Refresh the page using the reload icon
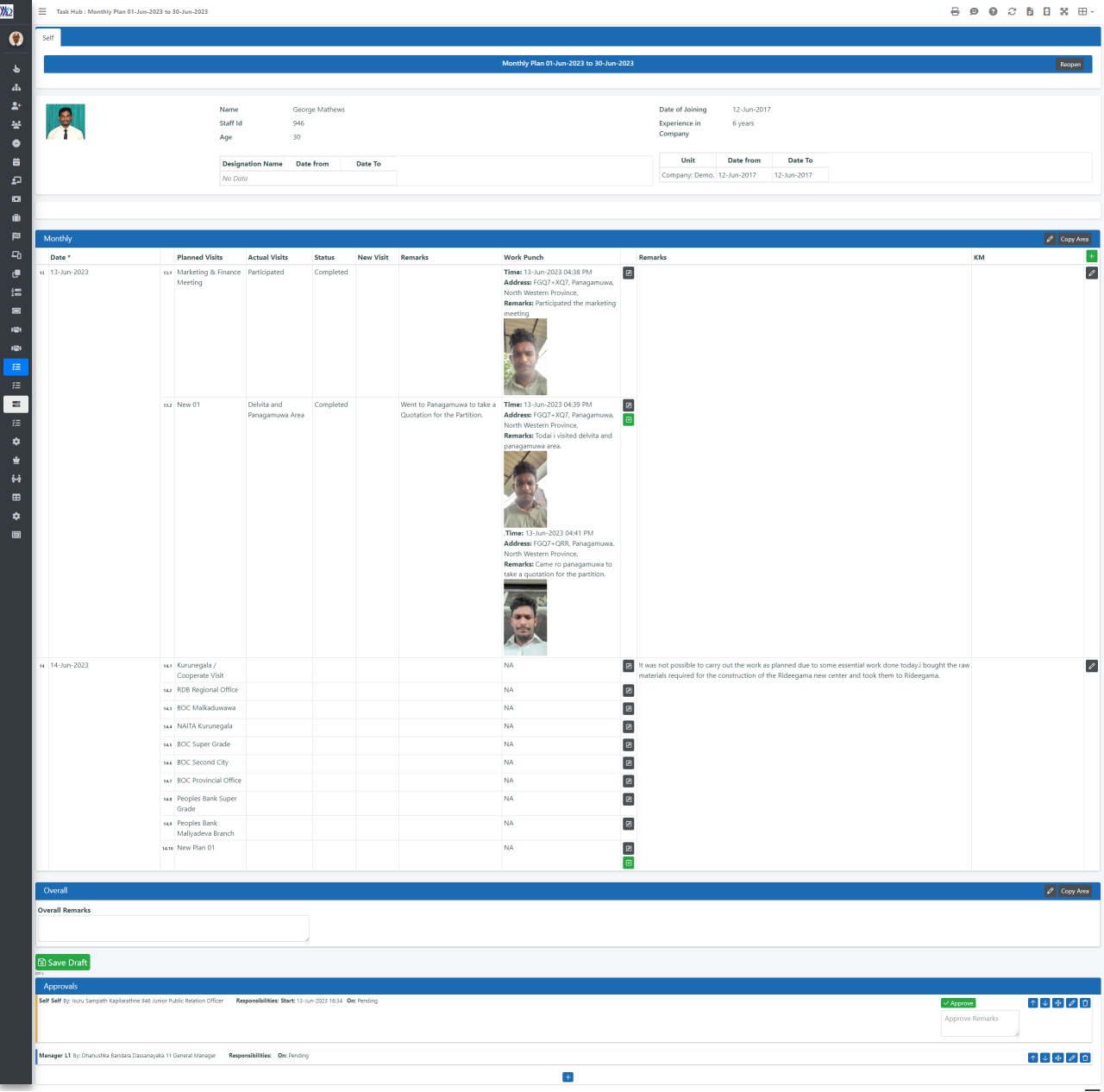The height and width of the screenshot is (1092, 1104). point(1011,11)
